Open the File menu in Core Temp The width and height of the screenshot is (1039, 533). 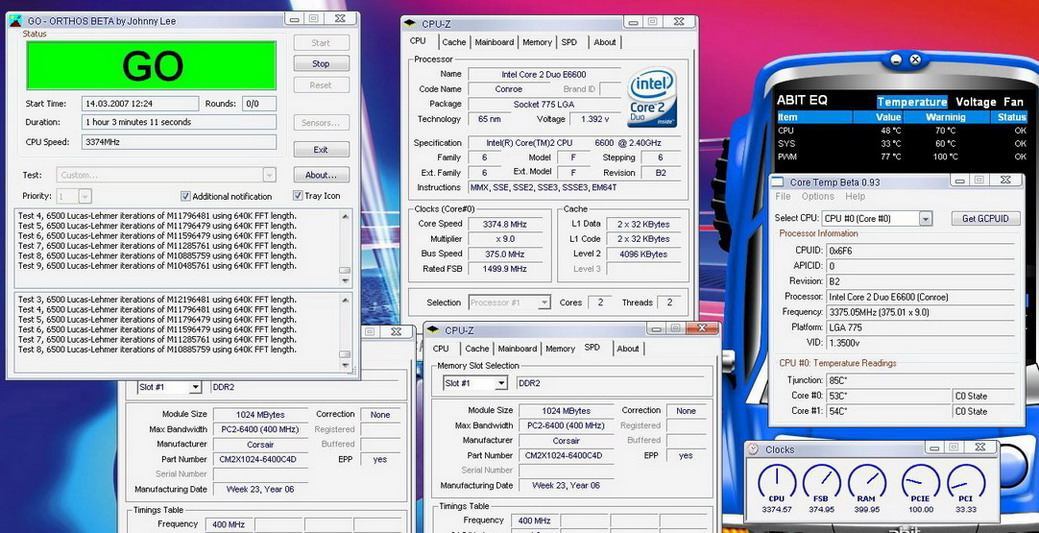[x=783, y=197]
